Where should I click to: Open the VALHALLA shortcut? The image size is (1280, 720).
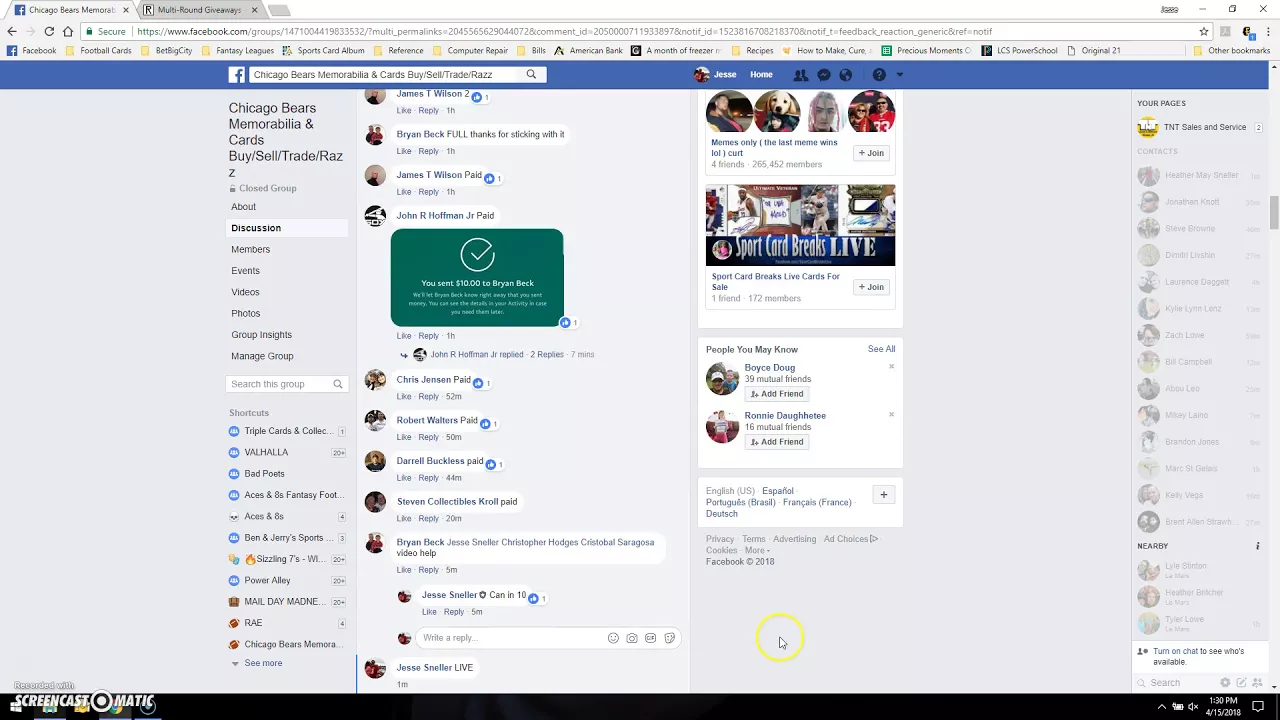[266, 452]
